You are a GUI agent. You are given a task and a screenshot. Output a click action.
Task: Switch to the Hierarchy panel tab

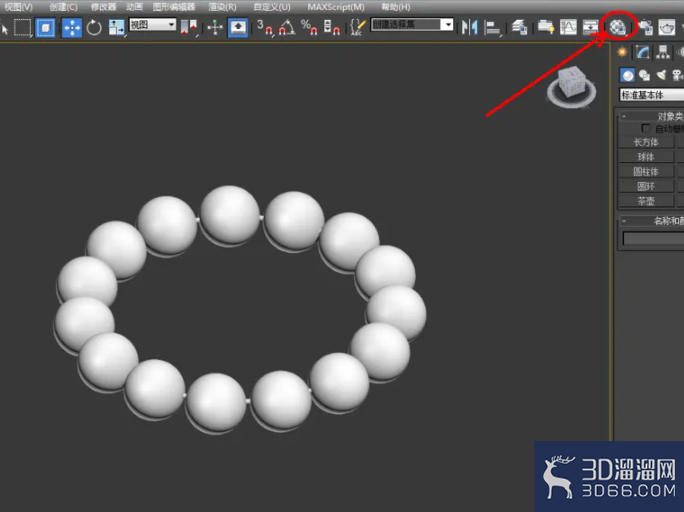pyautogui.click(x=663, y=52)
